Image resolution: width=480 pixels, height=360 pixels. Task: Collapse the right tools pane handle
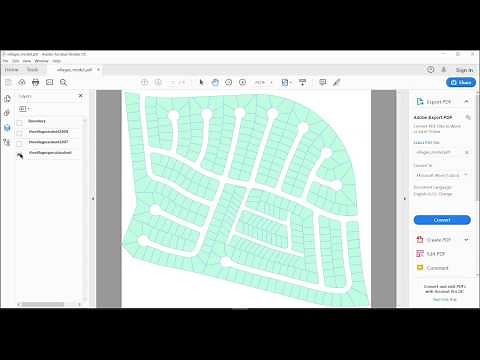[405, 199]
